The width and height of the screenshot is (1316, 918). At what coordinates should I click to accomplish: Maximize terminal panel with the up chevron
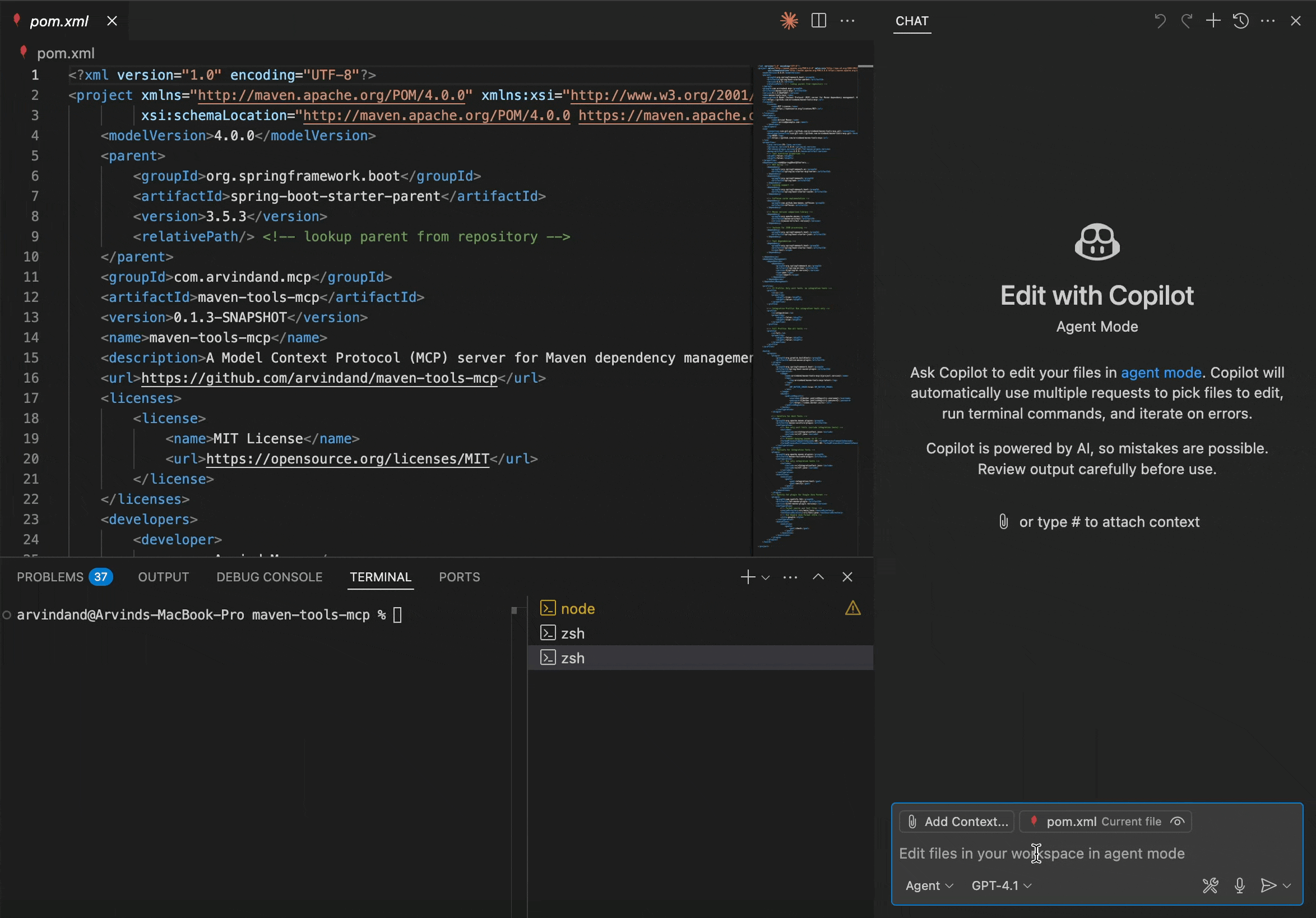click(818, 577)
